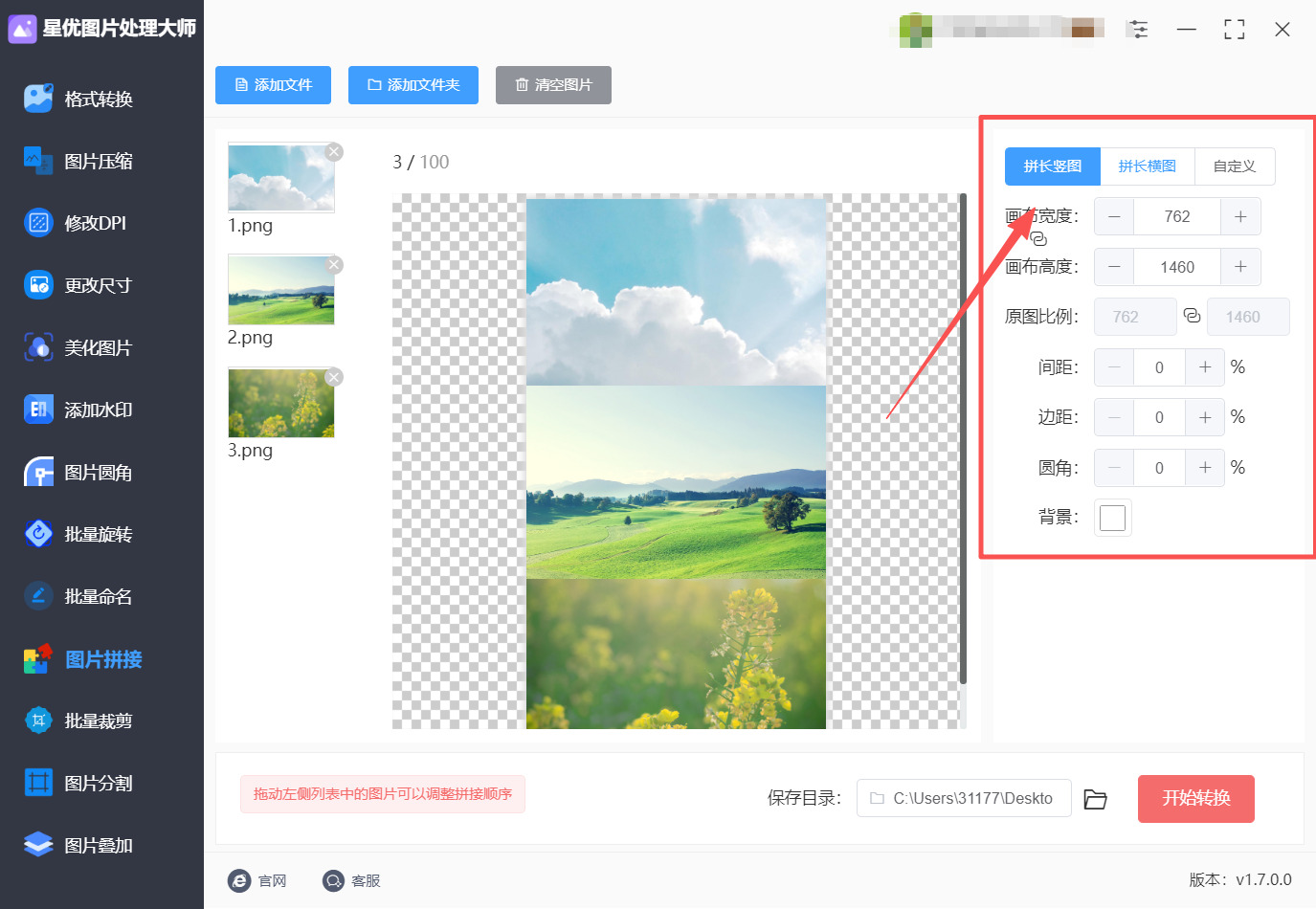Open the 背景 background color swatch
1316x909 pixels.
[1113, 518]
